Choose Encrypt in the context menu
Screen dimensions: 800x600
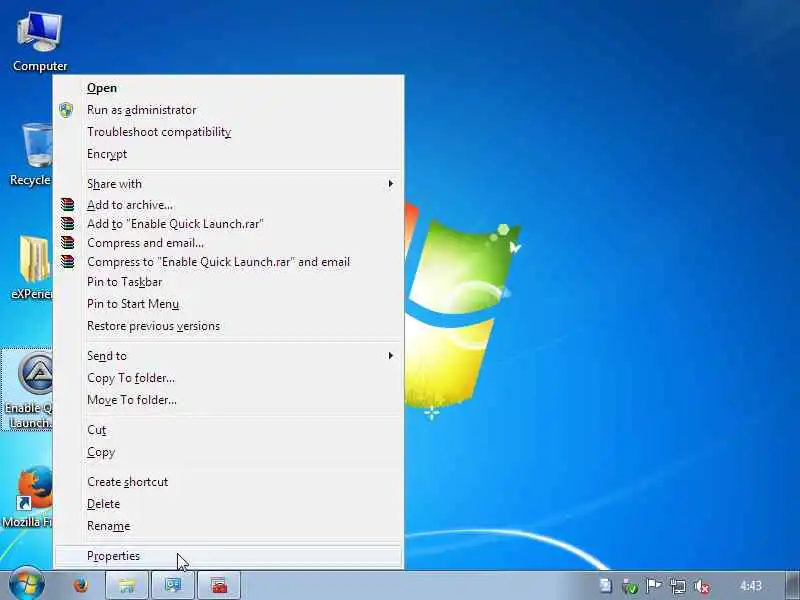point(229,154)
